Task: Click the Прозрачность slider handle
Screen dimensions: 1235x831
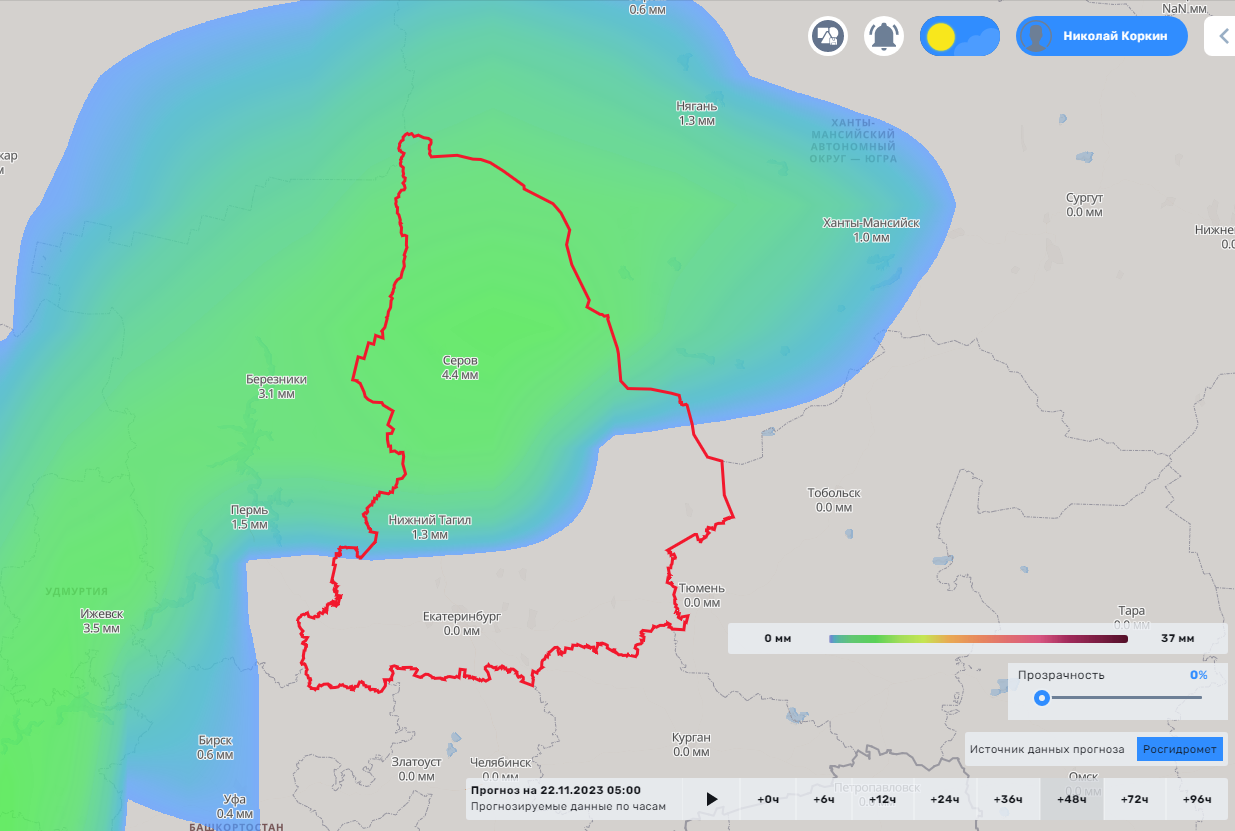Action: pos(1042,698)
